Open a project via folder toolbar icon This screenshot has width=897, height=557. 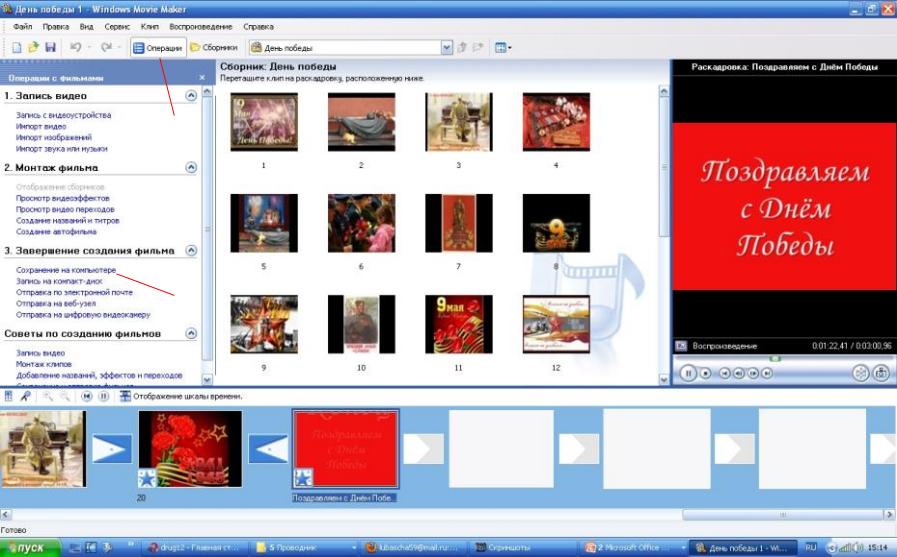click(x=33, y=48)
